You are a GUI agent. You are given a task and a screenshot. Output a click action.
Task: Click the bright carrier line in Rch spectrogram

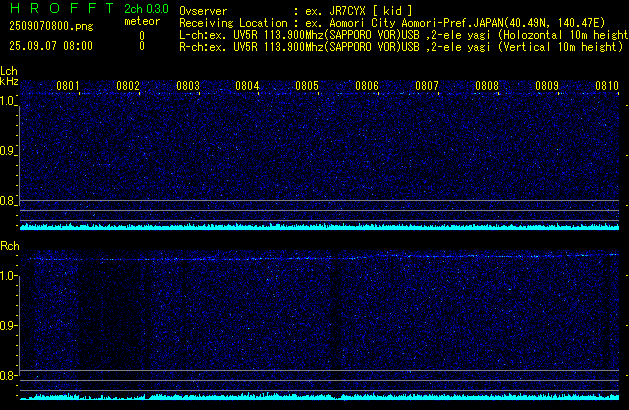tap(320, 257)
